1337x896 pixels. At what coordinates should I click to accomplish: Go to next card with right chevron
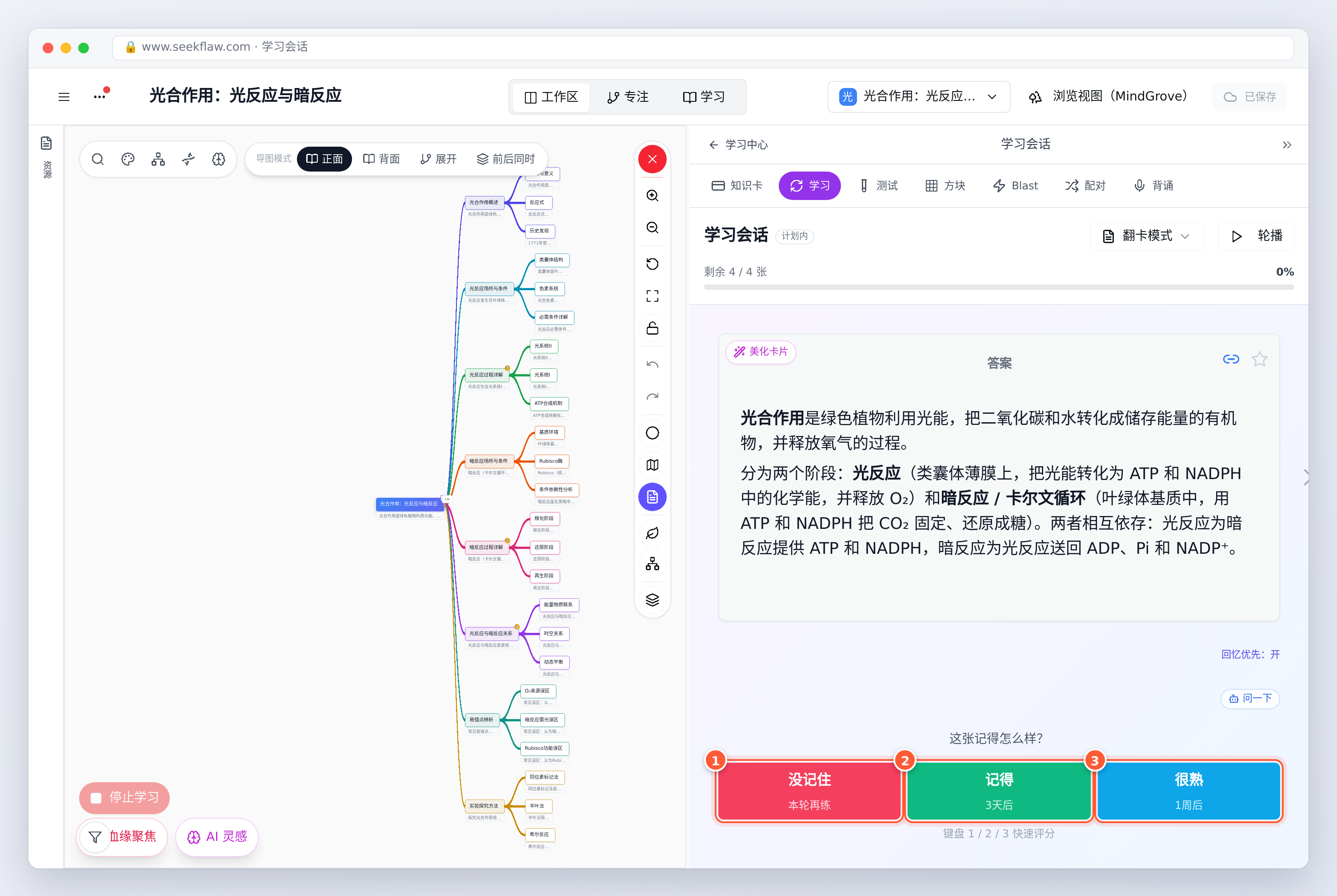(x=1306, y=477)
